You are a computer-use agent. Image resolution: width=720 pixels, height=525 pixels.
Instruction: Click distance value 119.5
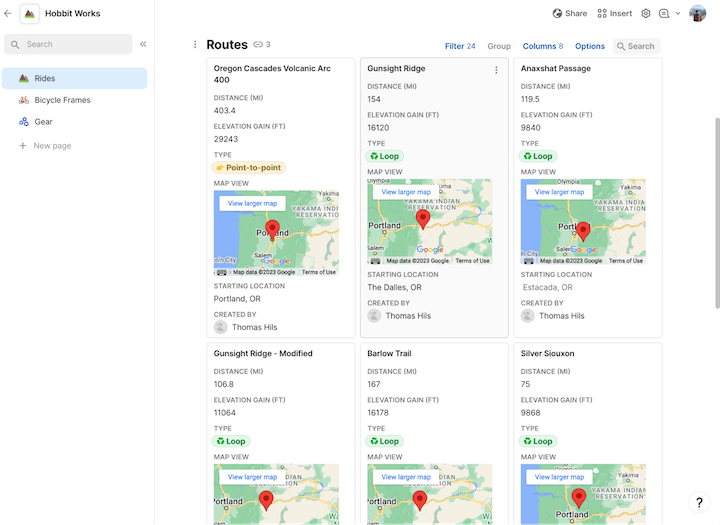tap(530, 99)
